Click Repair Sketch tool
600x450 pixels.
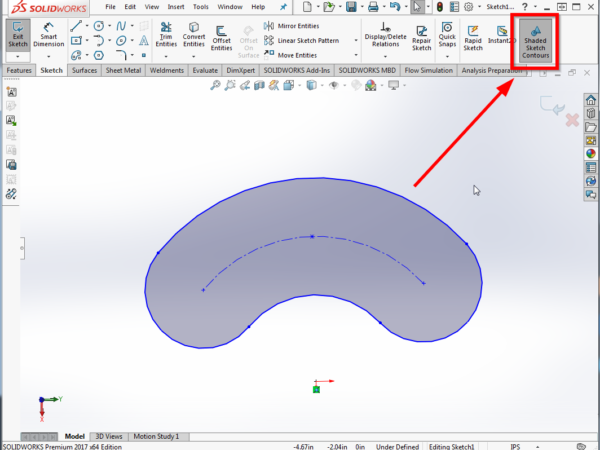coord(422,38)
